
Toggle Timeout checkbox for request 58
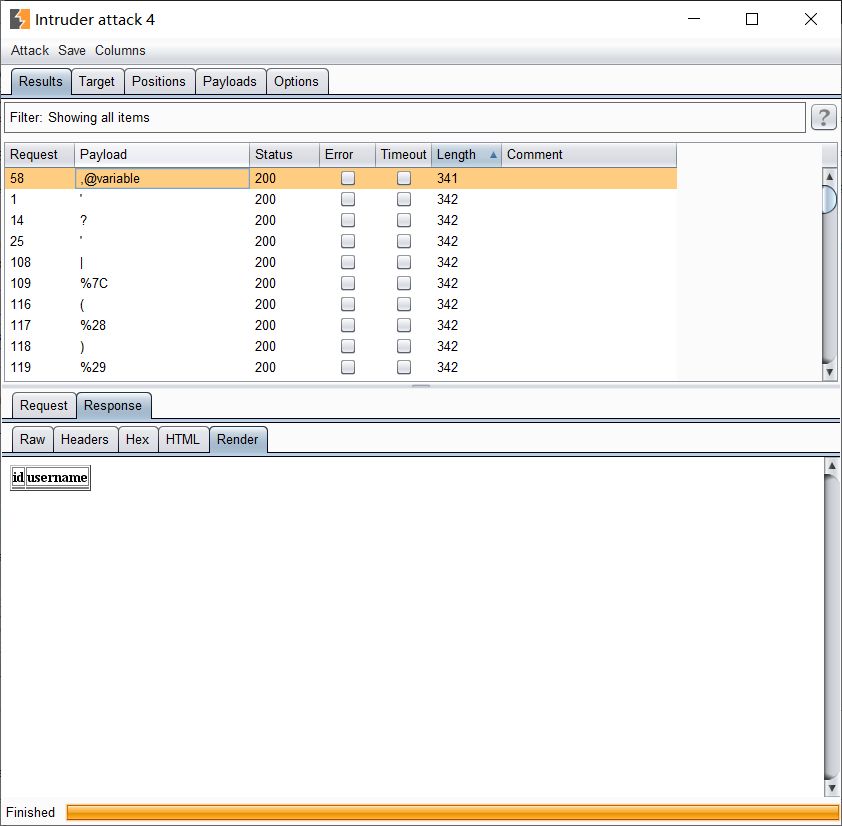pyautogui.click(x=404, y=178)
